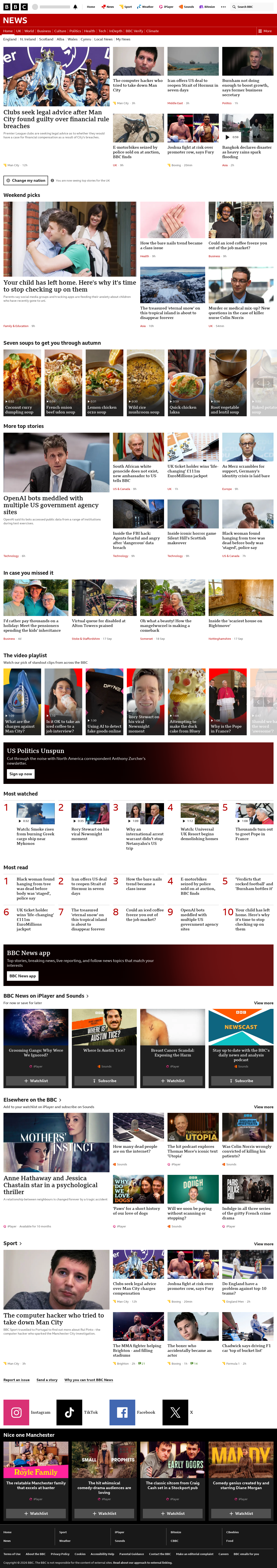
Task: Click the Search BBC field
Action: (x=251, y=7)
